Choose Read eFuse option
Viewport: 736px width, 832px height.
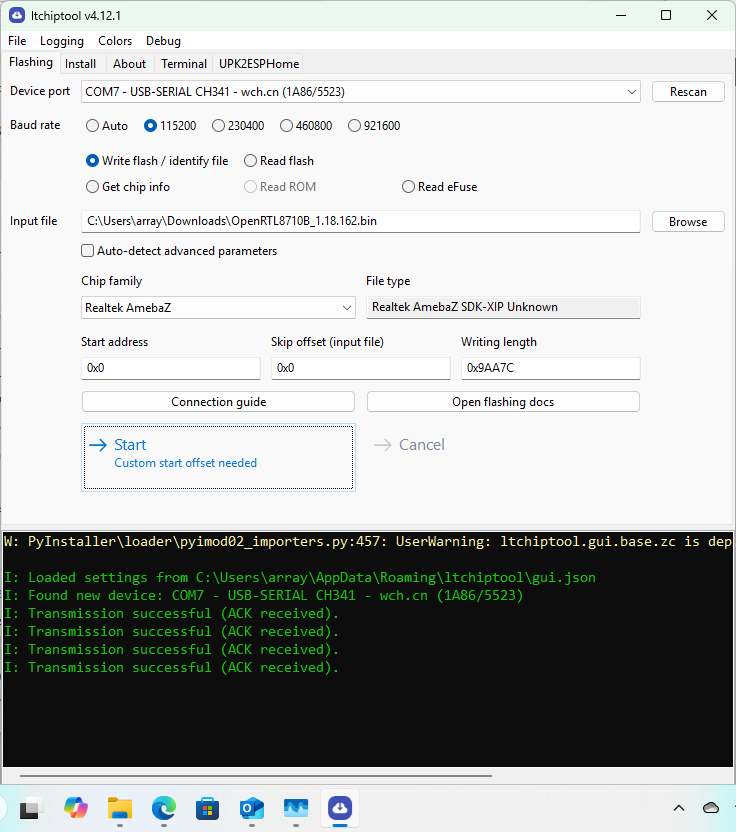(x=439, y=187)
